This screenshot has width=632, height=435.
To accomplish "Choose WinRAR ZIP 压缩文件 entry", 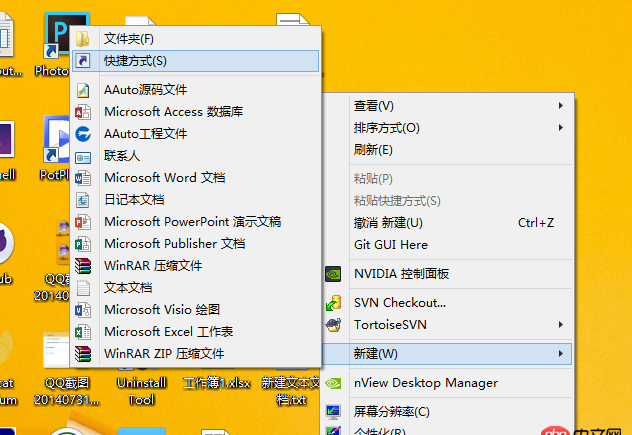I will (195, 354).
